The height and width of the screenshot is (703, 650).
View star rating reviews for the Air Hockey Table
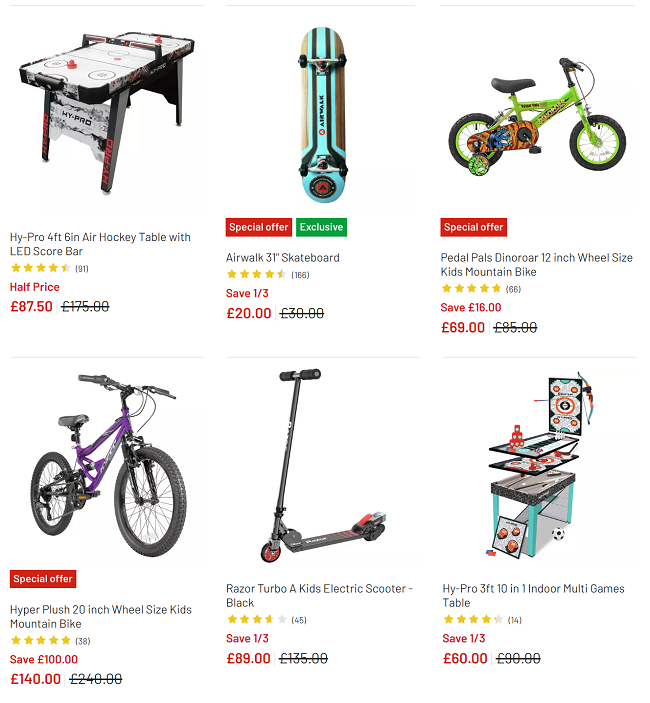click(x=49, y=268)
